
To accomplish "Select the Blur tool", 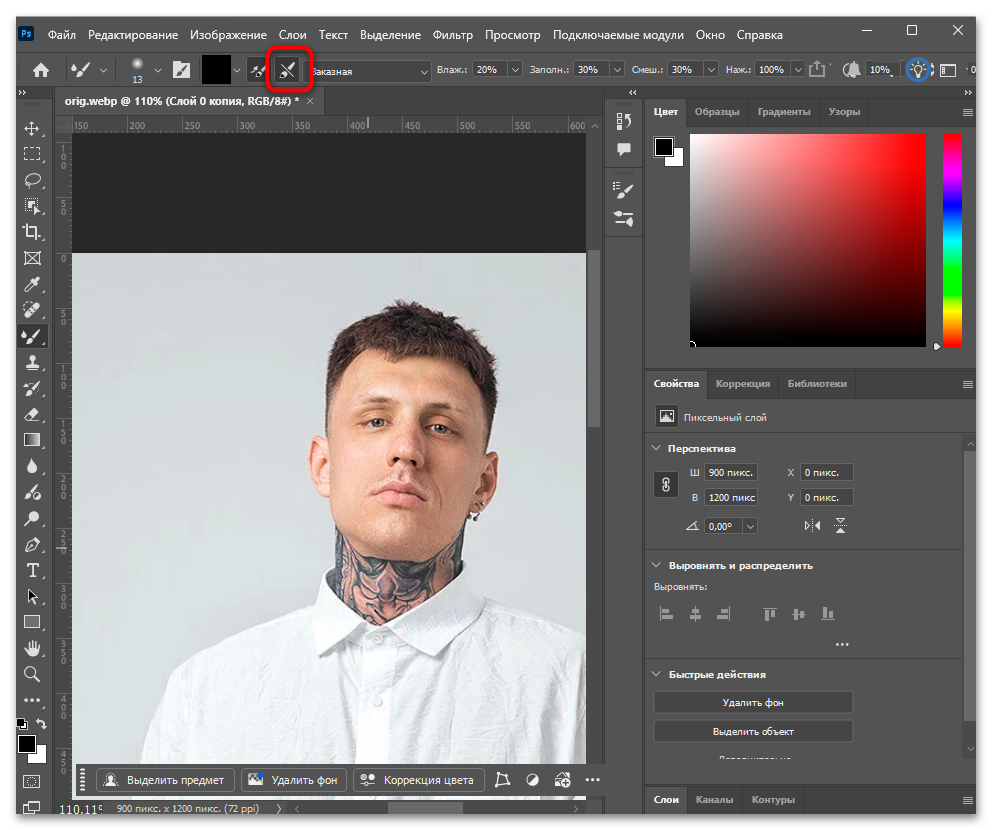I will (x=32, y=467).
